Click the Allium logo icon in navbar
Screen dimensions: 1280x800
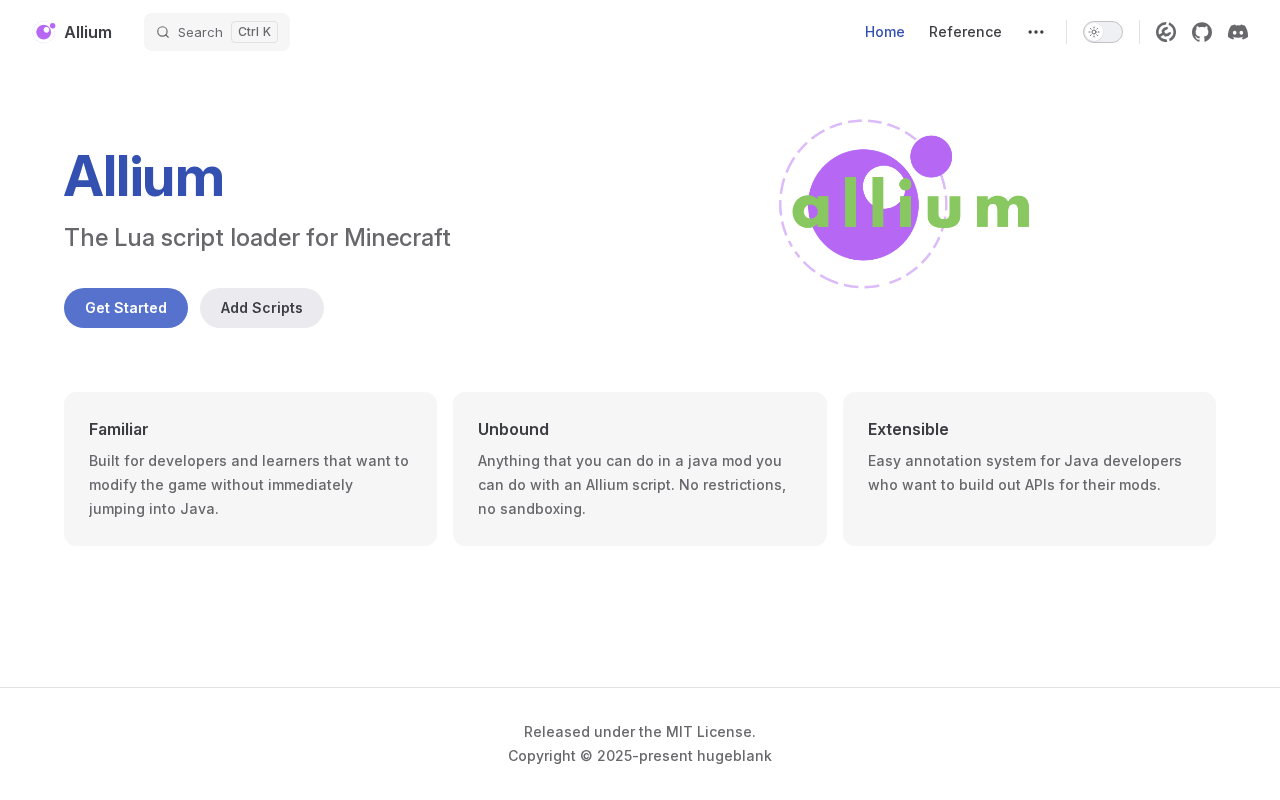(45, 32)
